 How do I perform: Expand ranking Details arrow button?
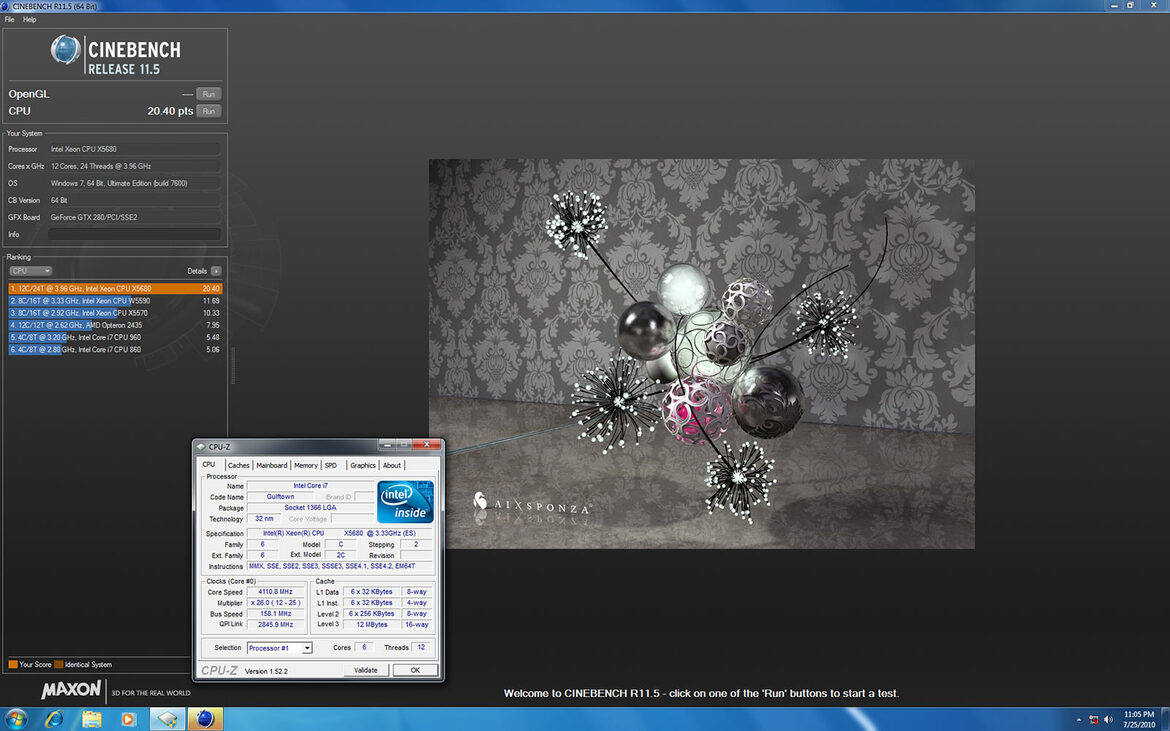point(216,271)
